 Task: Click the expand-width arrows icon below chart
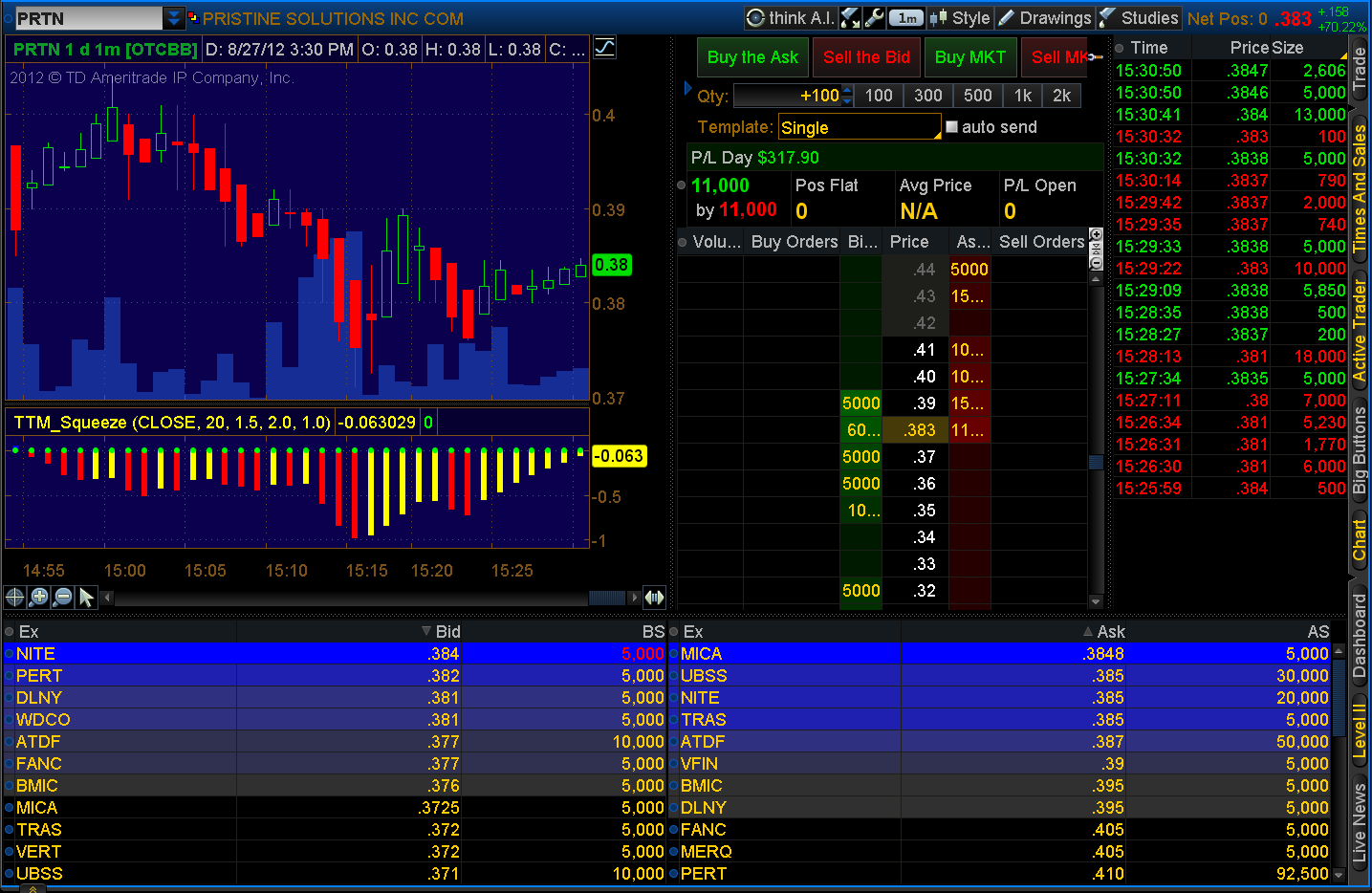pos(654,598)
